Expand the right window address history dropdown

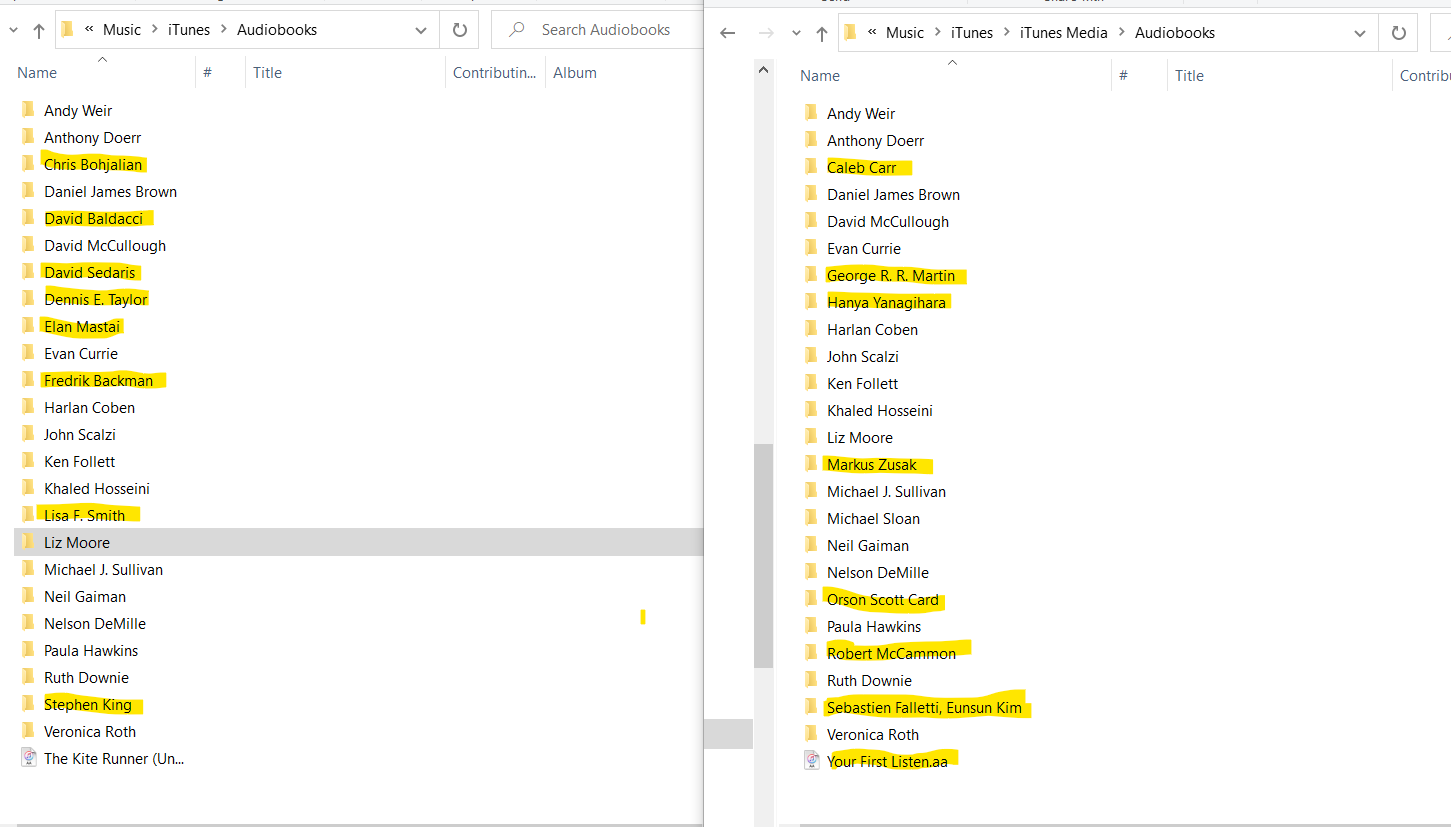(x=1360, y=33)
